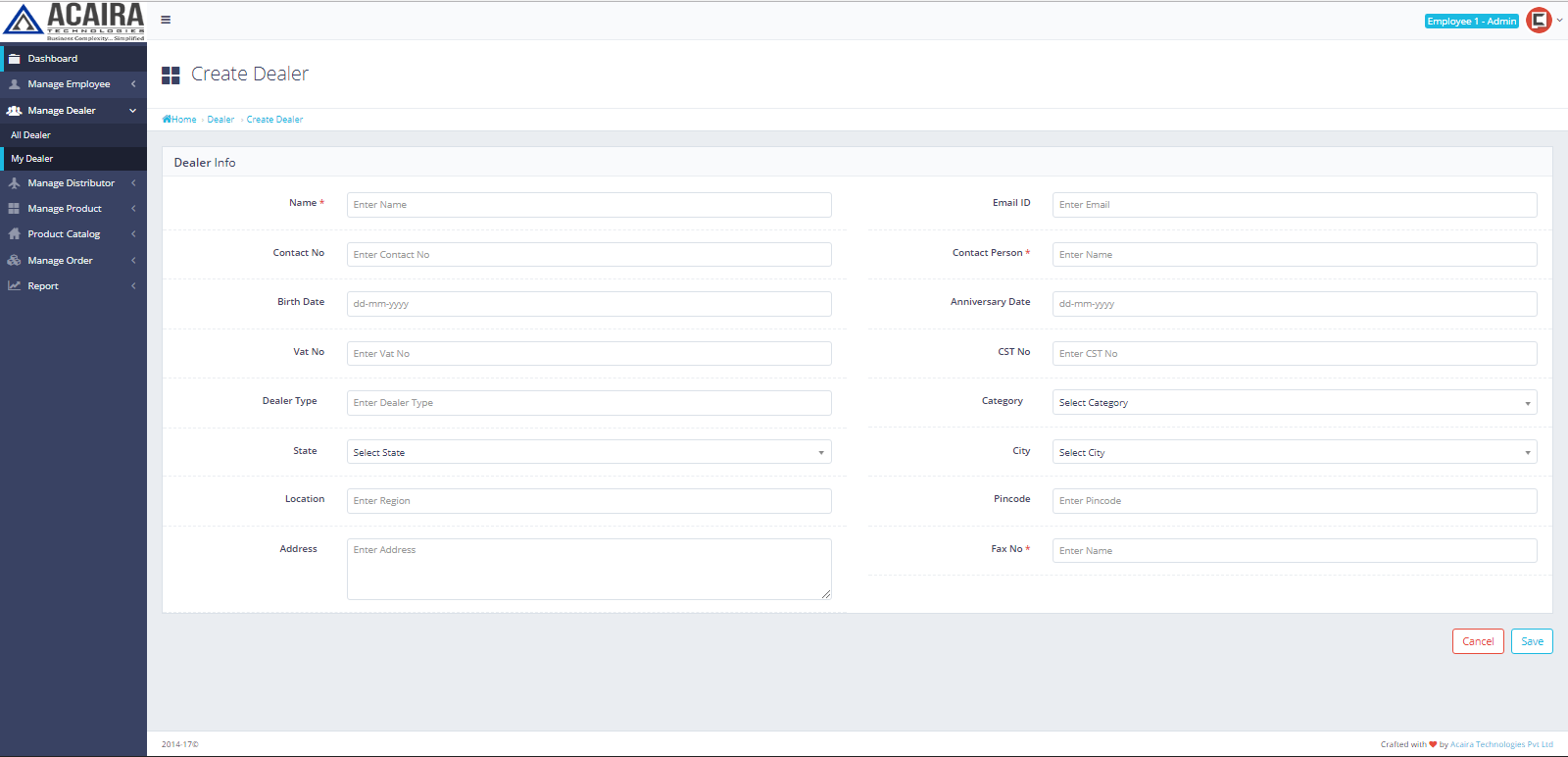Click the Acaira Technologies logo

[x=73, y=21]
